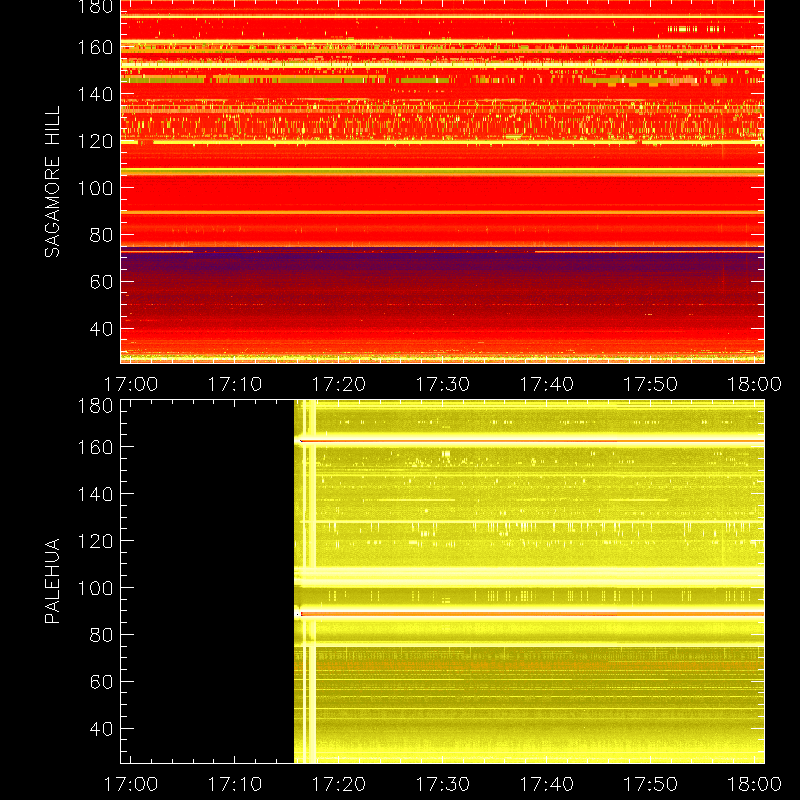Click 17:30 under the Sagamore Hill plot
Viewport: 800px width, 800px height.
click(442, 384)
